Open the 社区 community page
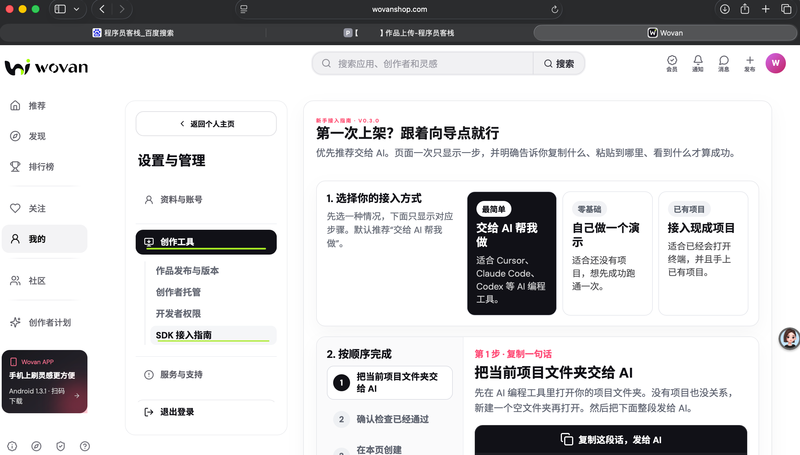Image resolution: width=800 pixels, height=455 pixels. pyautogui.click(x=44, y=281)
